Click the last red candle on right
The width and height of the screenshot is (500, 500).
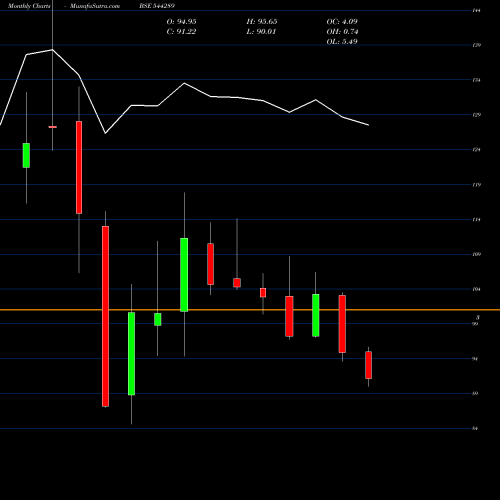[368, 365]
